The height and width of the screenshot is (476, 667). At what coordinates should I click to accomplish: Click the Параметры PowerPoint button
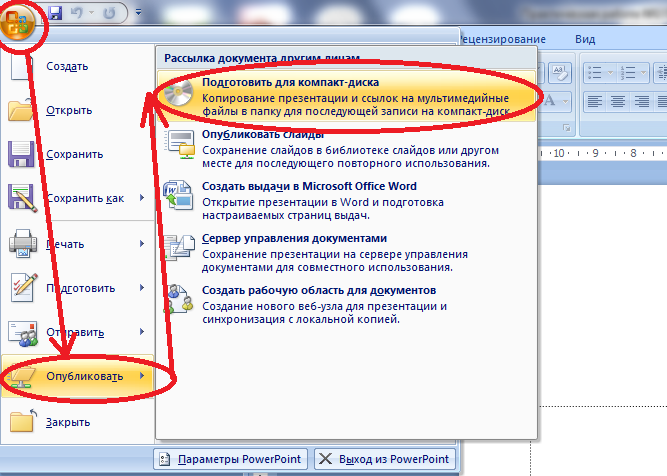[230, 459]
